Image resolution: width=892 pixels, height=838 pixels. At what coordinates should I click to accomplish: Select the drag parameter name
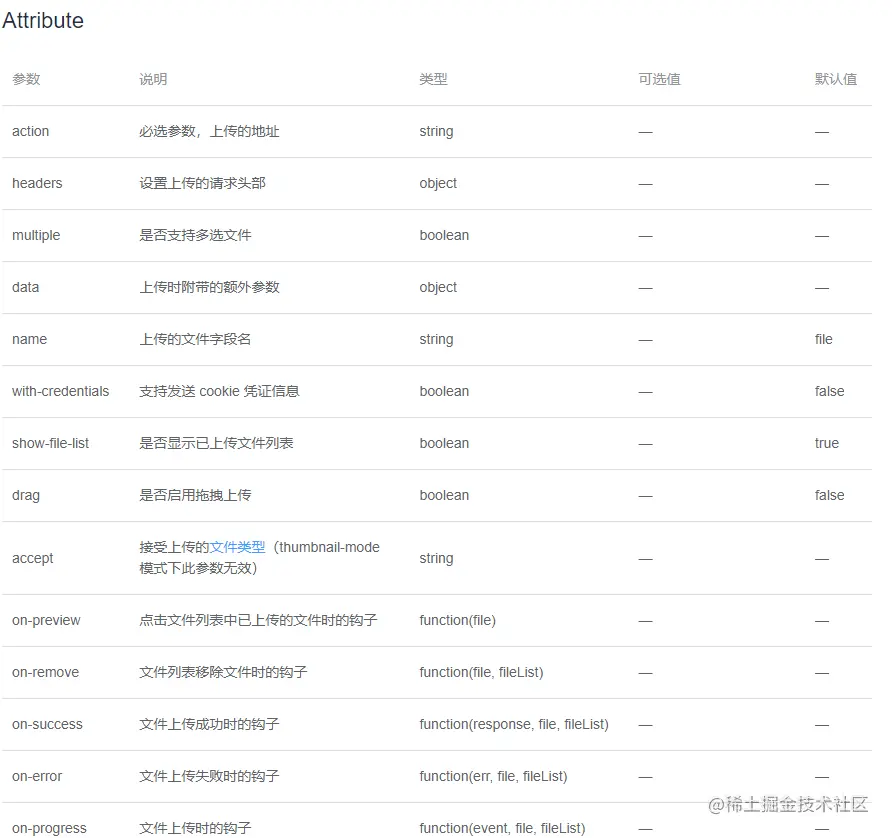(25, 495)
